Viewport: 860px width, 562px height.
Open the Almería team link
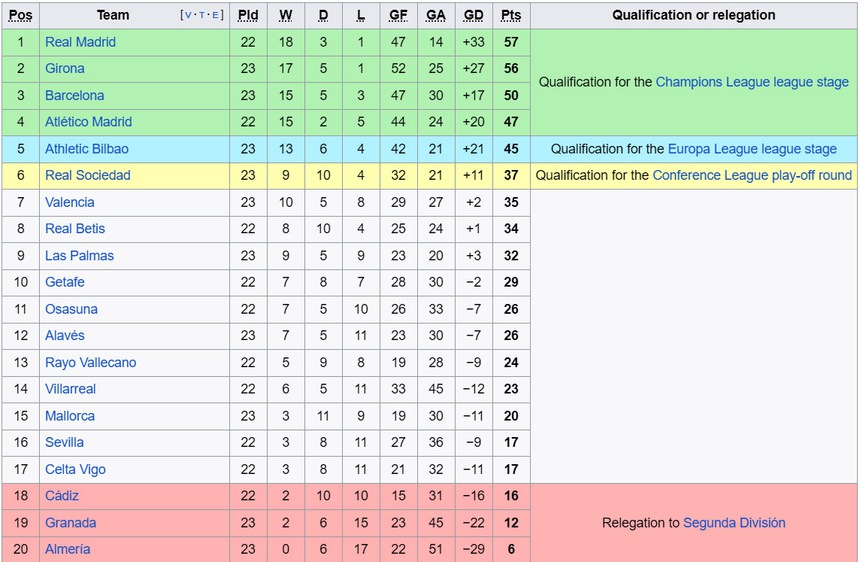click(67, 549)
